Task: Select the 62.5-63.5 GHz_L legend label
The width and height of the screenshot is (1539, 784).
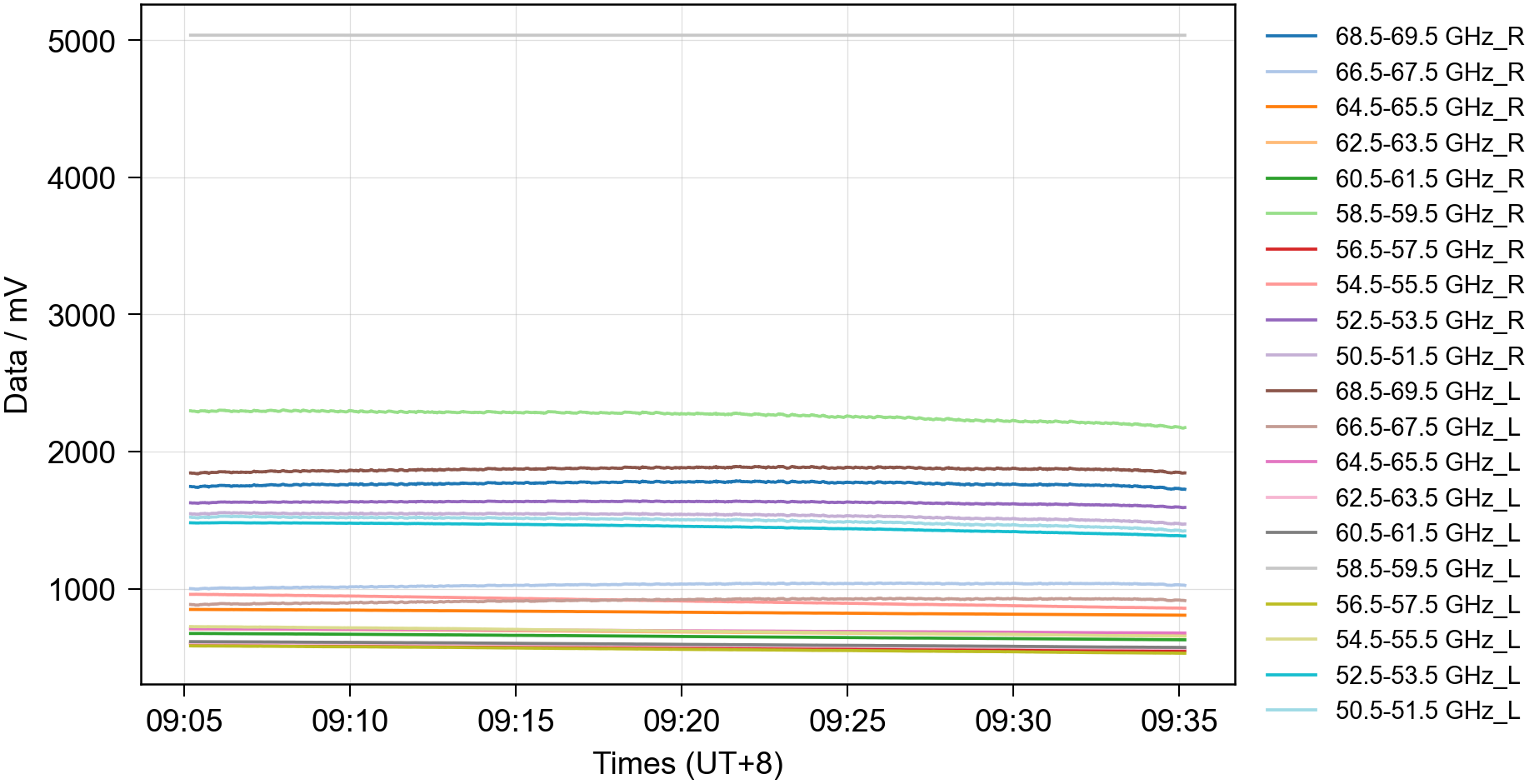Action: [1427, 498]
